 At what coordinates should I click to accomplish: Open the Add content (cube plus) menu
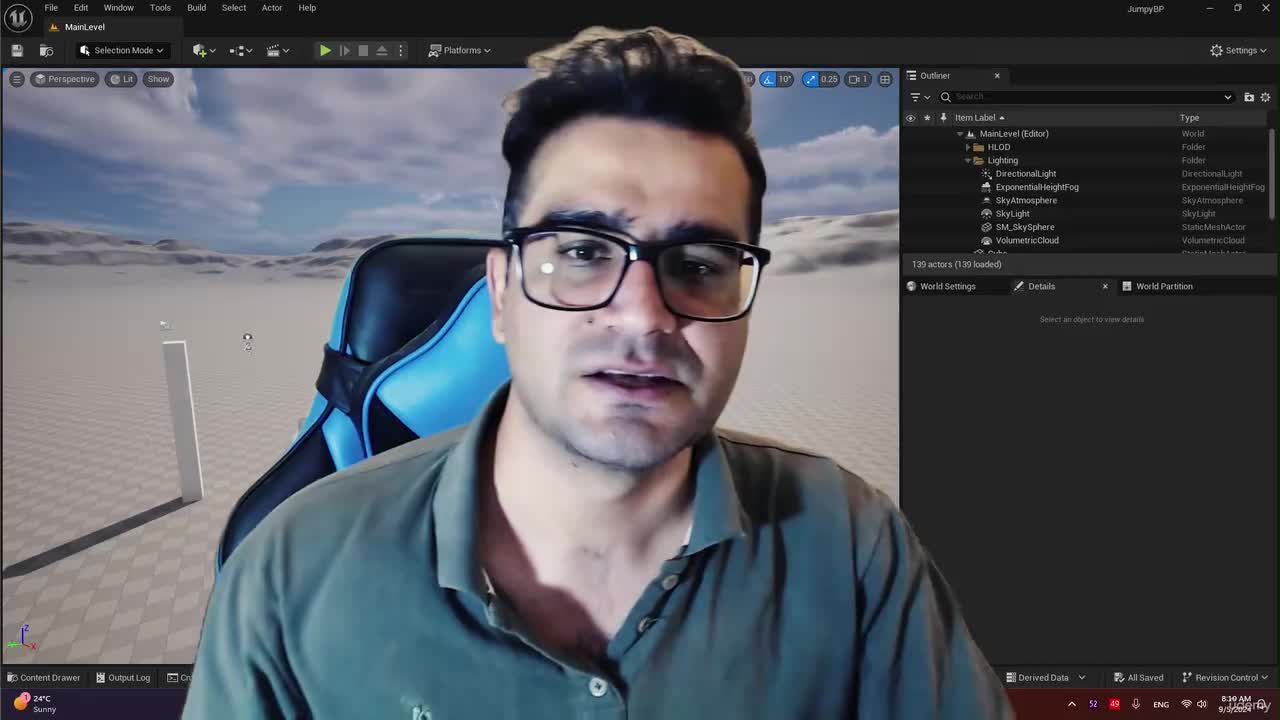(203, 50)
